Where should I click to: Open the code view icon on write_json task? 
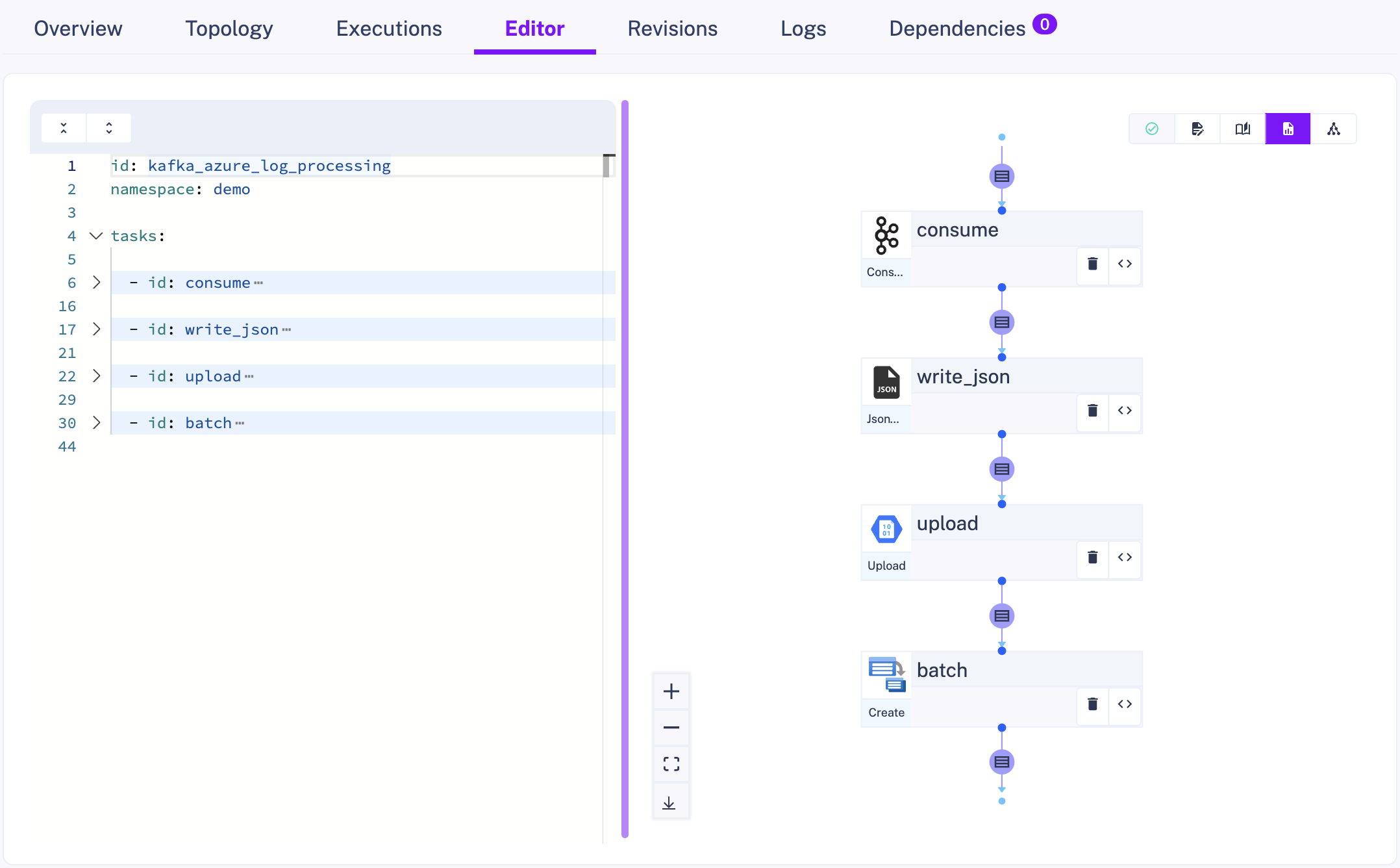click(x=1125, y=412)
